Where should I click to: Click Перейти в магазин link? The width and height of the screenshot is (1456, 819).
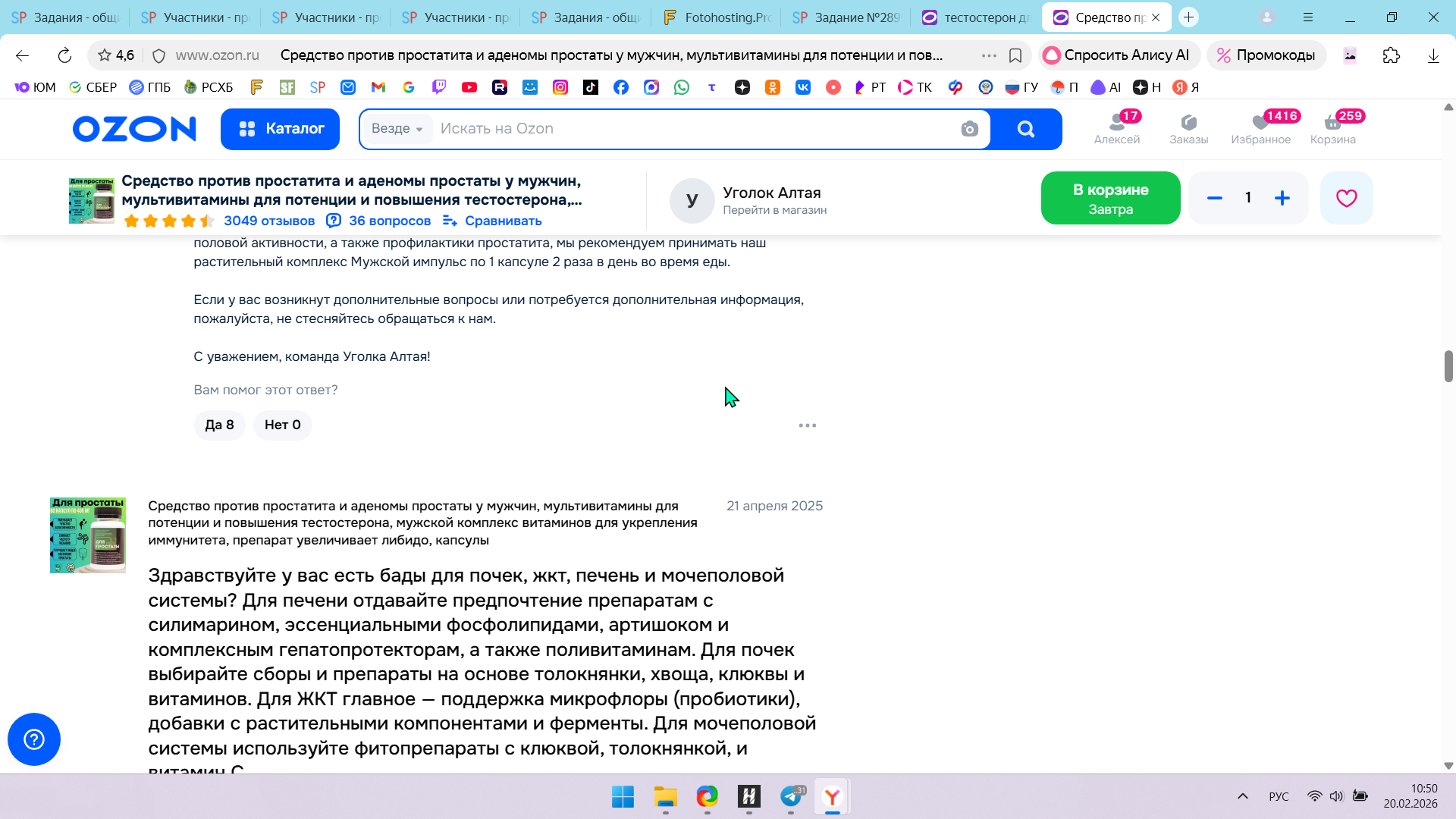[774, 210]
